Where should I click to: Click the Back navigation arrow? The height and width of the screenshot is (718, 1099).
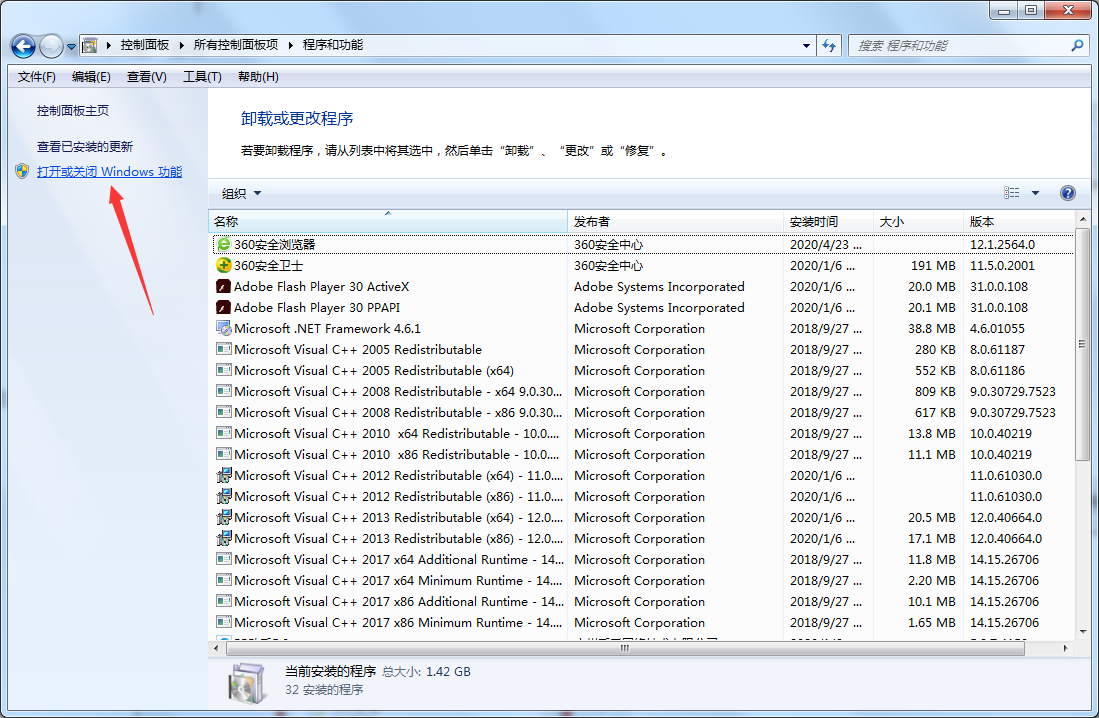point(22,45)
